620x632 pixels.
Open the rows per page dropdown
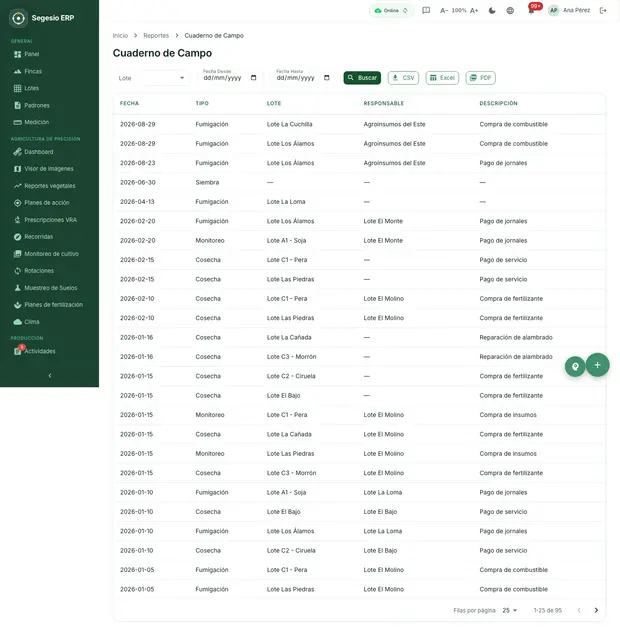pos(510,610)
